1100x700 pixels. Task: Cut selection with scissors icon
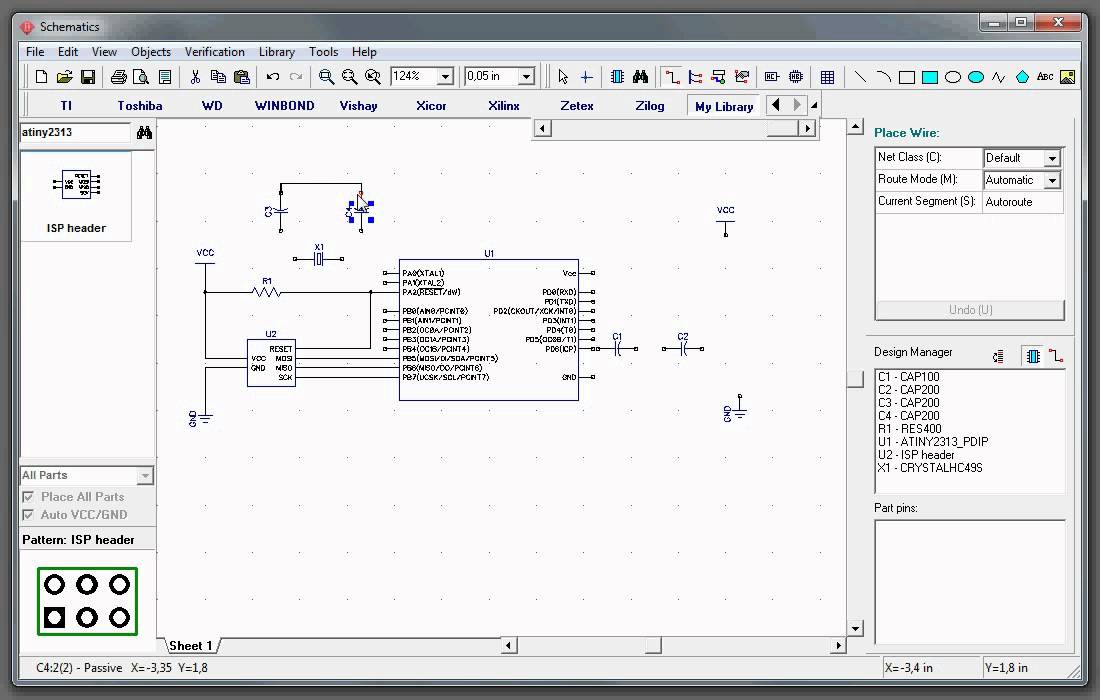point(196,76)
